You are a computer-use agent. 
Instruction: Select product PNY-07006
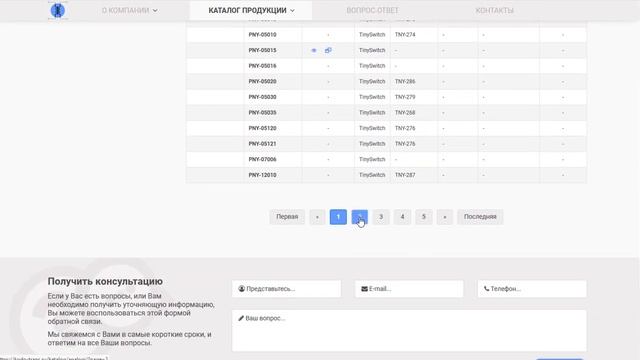pos(262,159)
